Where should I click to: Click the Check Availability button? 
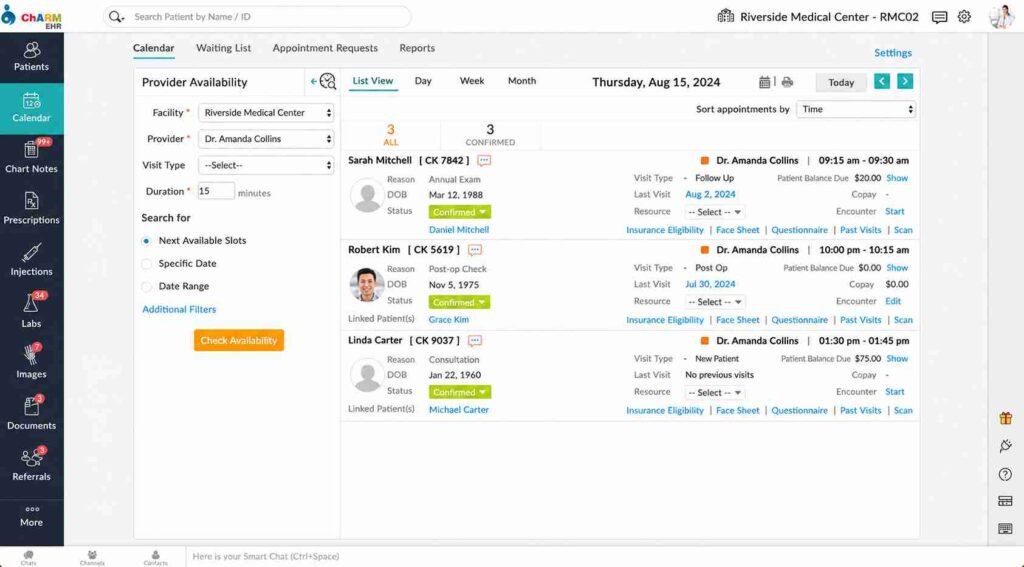[x=239, y=340]
